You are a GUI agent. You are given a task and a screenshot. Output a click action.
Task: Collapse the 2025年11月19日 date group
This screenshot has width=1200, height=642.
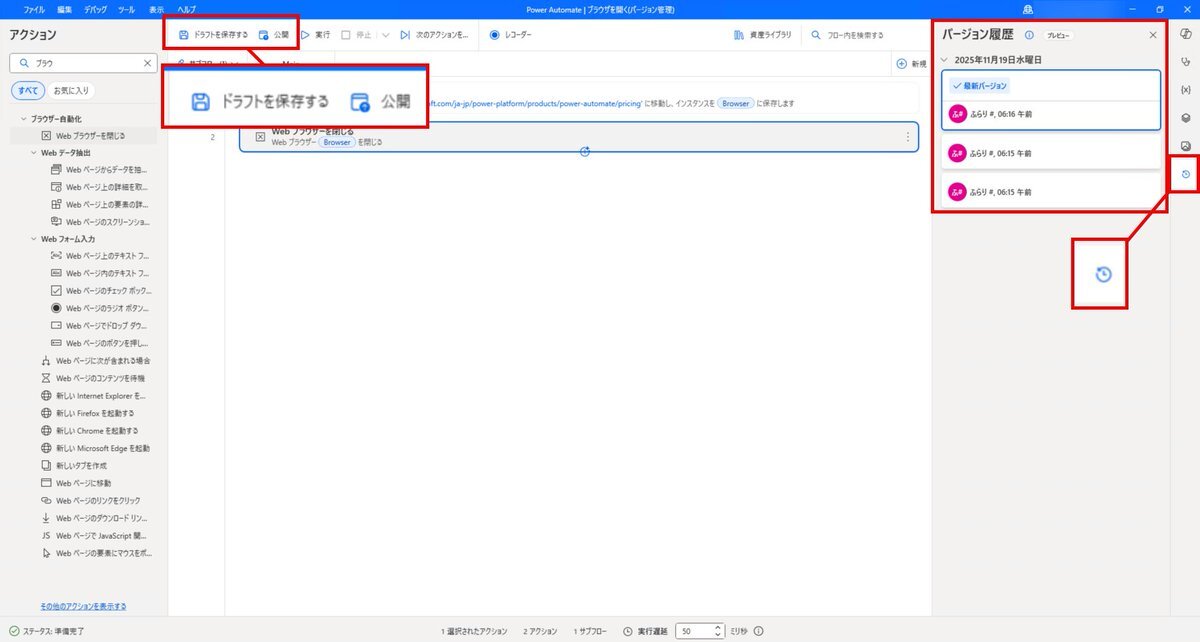945,60
